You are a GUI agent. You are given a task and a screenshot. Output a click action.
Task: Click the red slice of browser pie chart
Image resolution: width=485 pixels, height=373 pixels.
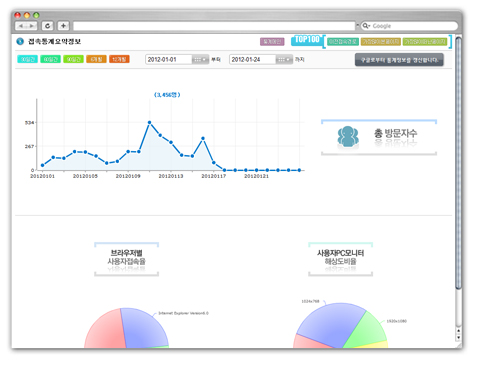(107, 332)
